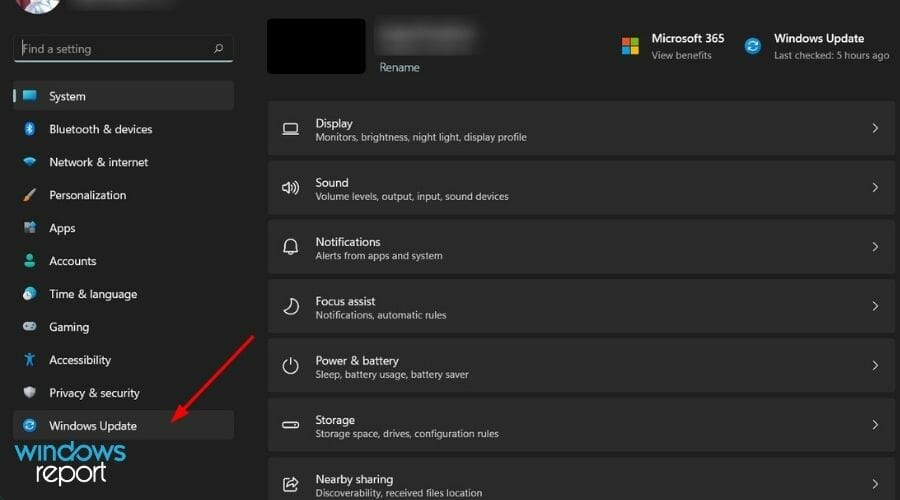Open Time & language category
Viewport: 900px width, 500px height.
pyautogui.click(x=123, y=294)
